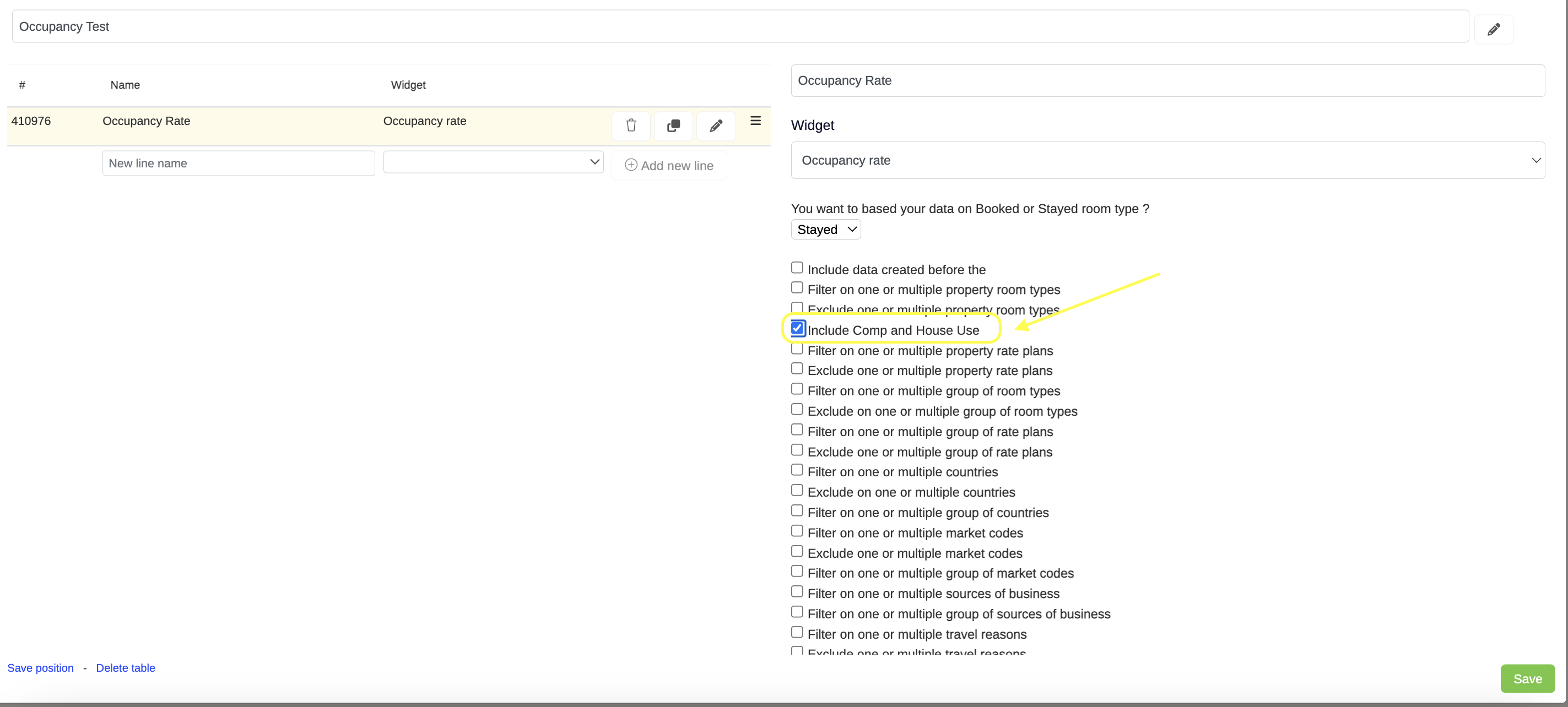
Task: Click the plus icon on Add new line
Action: [631, 165]
